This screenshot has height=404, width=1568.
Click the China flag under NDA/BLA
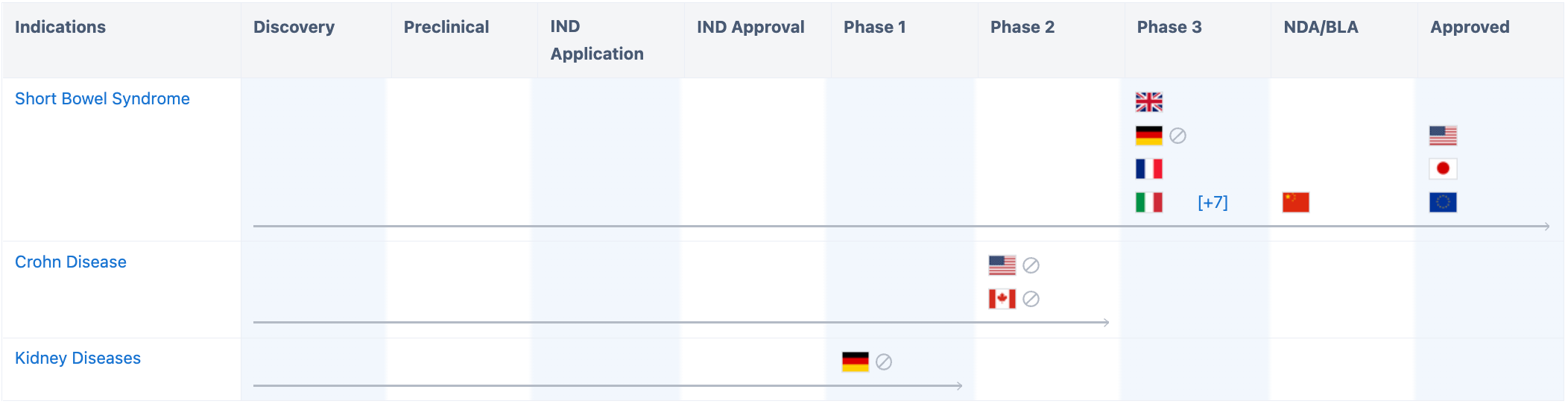tap(1295, 203)
